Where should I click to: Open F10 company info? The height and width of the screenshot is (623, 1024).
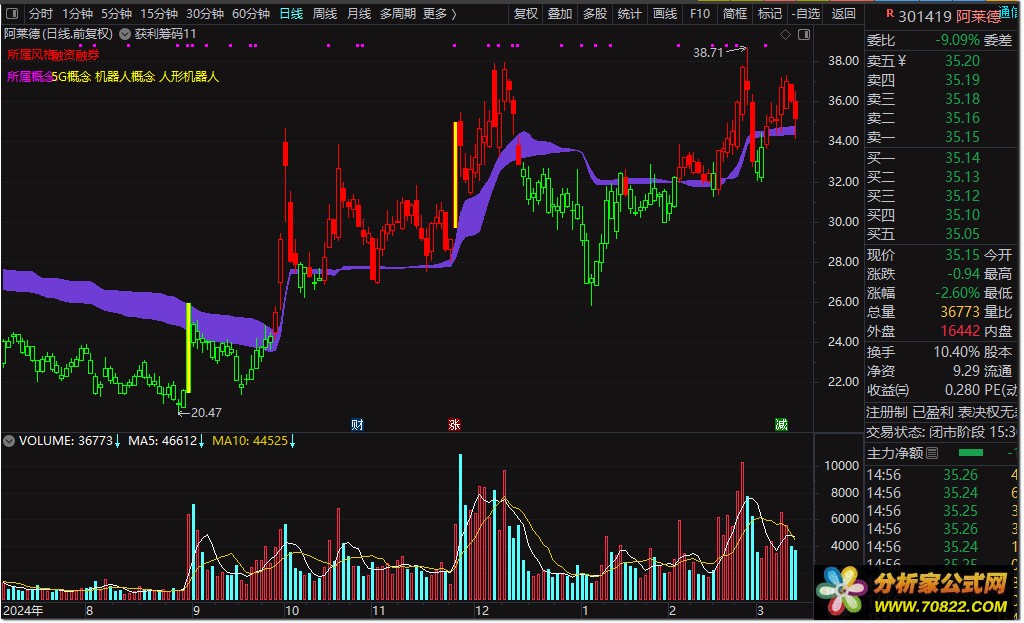coord(700,14)
